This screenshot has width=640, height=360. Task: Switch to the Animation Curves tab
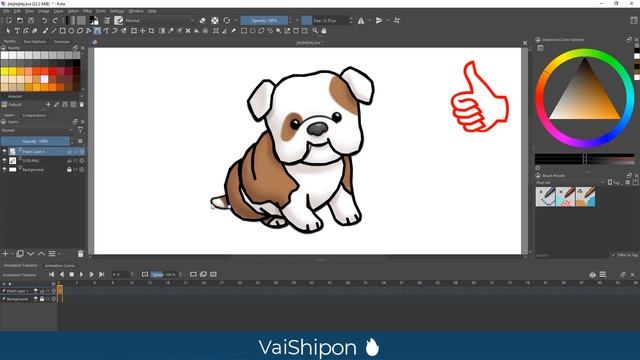point(60,266)
